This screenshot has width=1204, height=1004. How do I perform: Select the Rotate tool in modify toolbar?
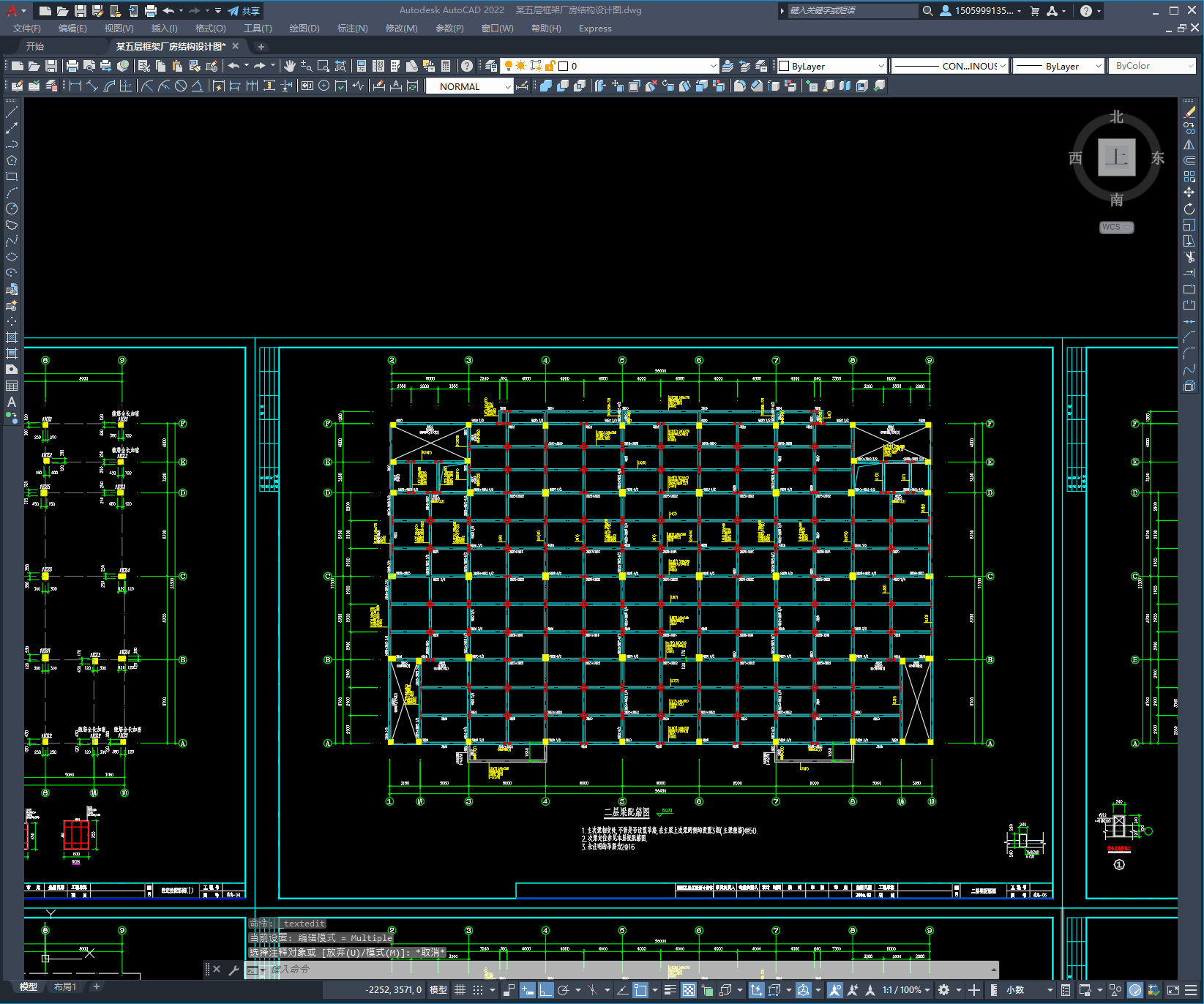point(1189,209)
